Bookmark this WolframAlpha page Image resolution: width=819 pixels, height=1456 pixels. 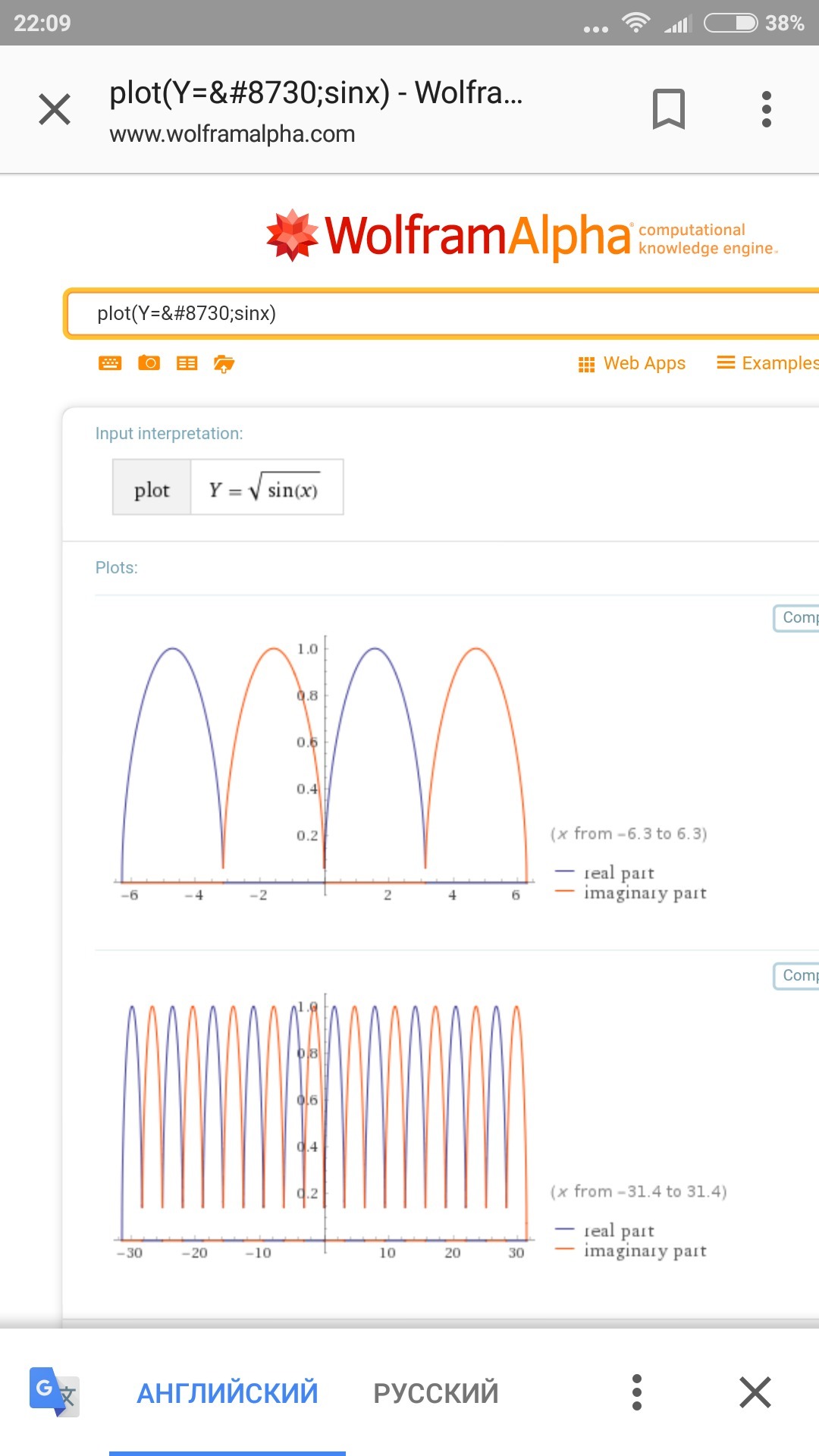668,109
